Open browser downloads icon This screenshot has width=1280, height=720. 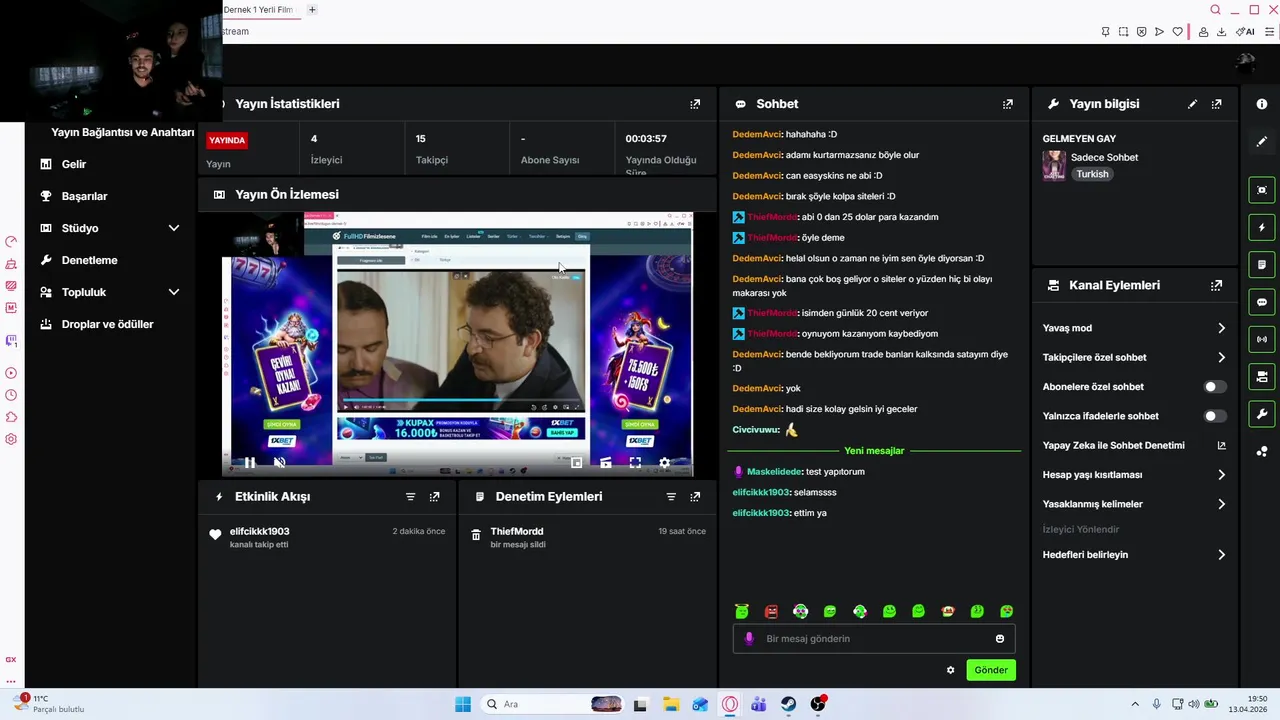1221,32
